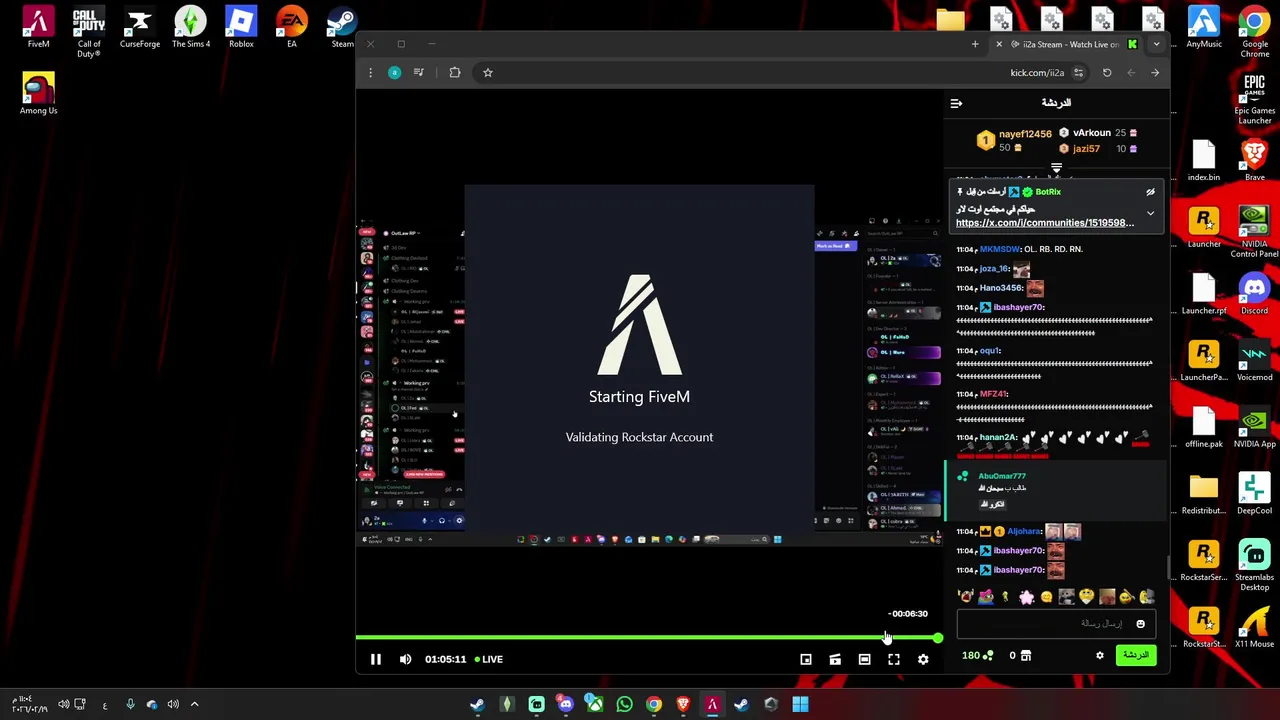Image resolution: width=1280 pixels, height=720 pixels.
Task: Pause the live stream playback
Action: [376, 659]
